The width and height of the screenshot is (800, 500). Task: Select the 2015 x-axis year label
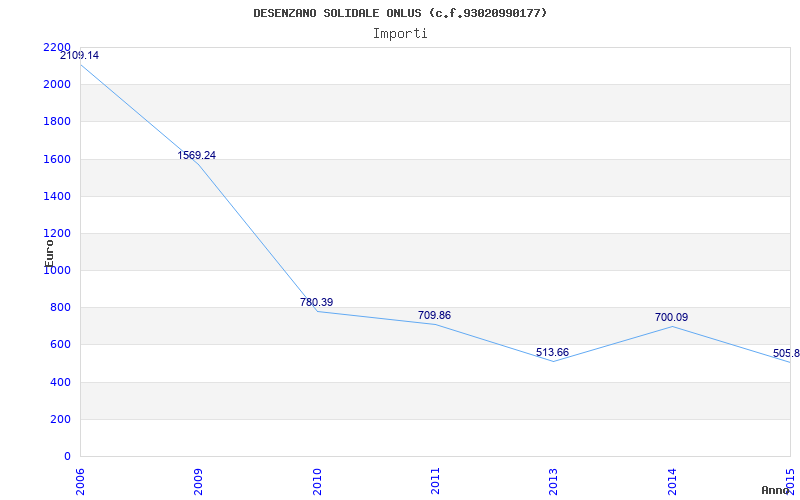[791, 482]
